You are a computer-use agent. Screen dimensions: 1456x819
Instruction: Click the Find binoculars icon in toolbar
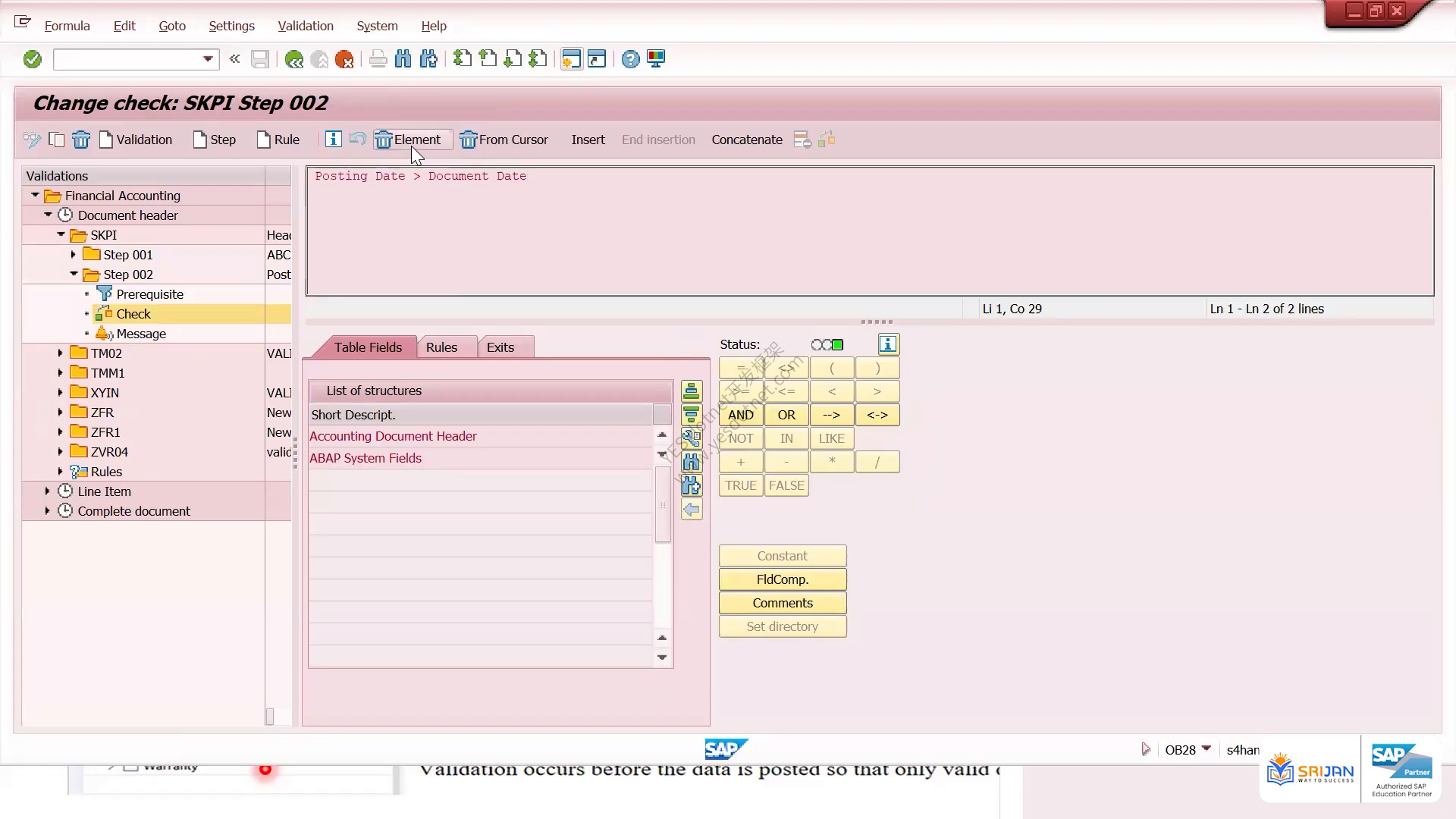403,59
